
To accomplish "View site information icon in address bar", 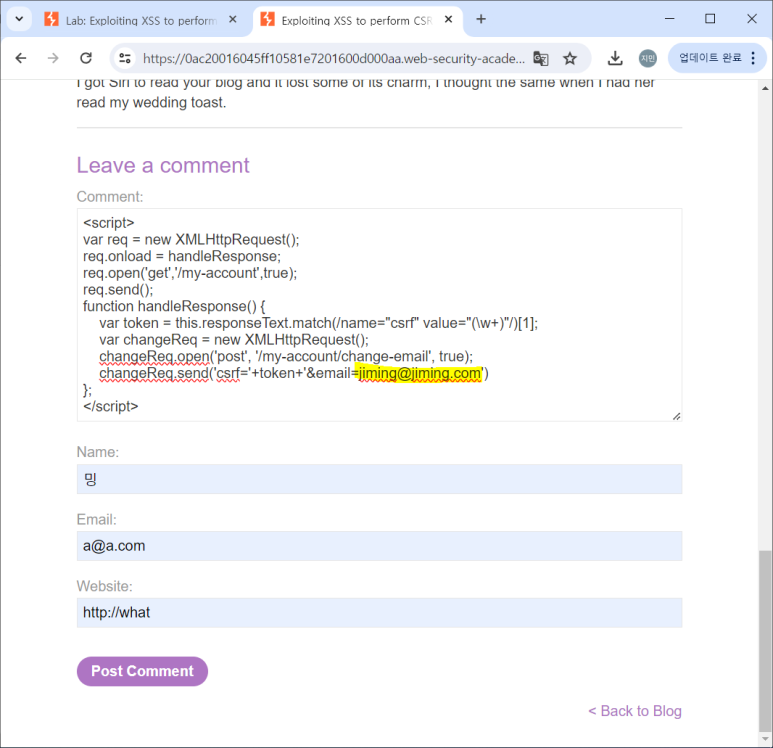I will 125,58.
